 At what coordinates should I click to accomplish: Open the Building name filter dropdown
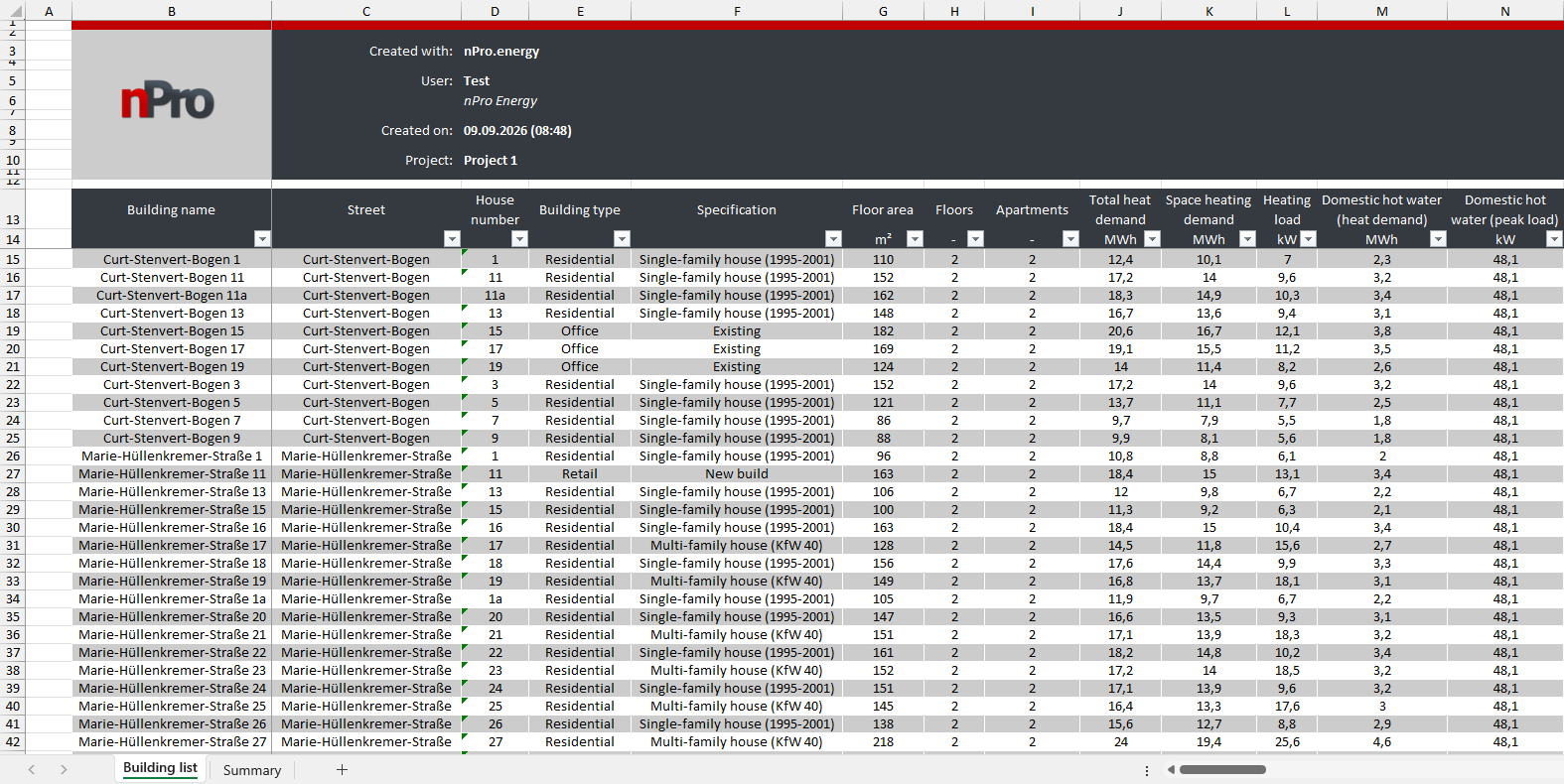(262, 239)
